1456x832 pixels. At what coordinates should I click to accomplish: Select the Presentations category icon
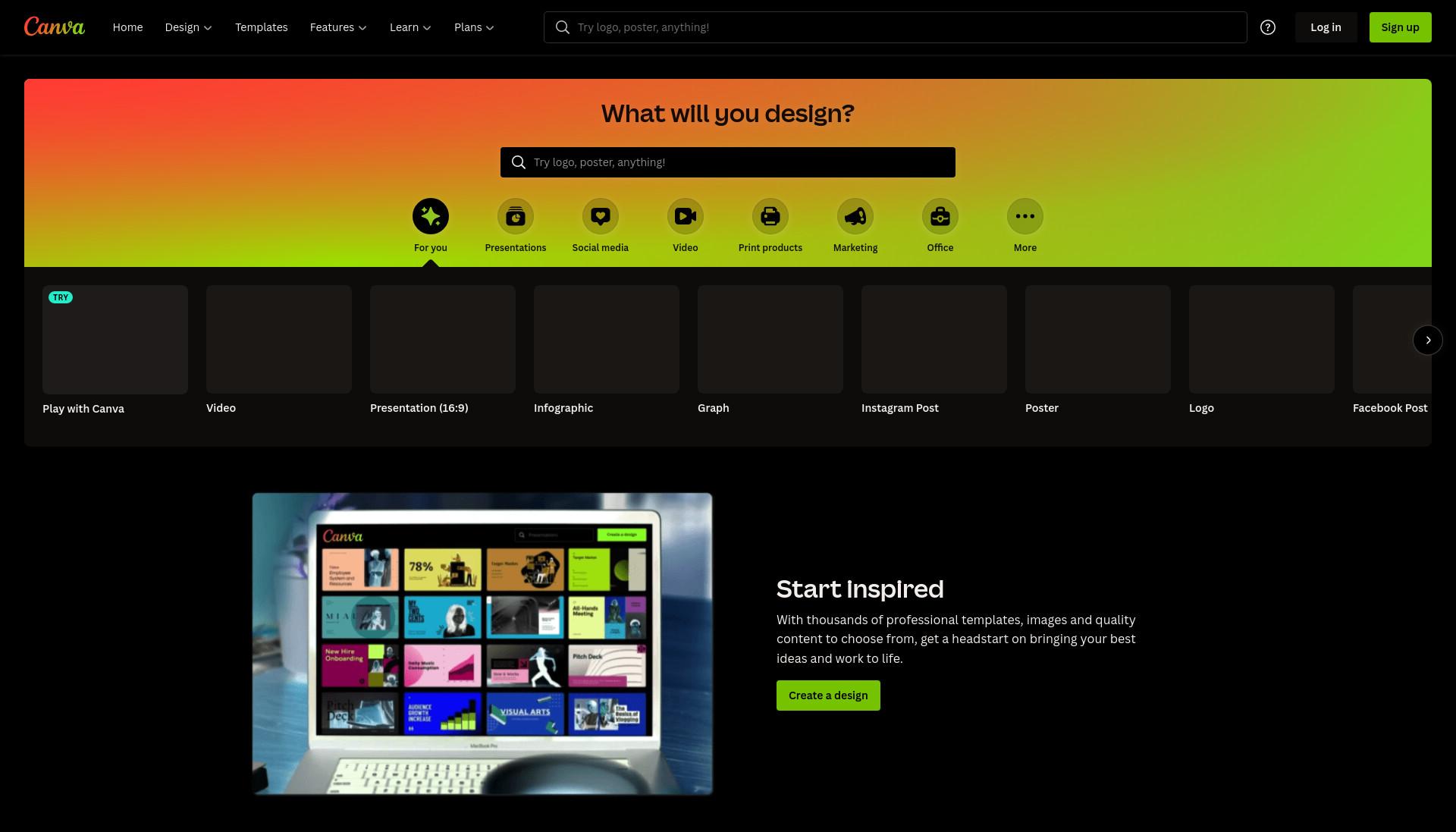pyautogui.click(x=516, y=216)
